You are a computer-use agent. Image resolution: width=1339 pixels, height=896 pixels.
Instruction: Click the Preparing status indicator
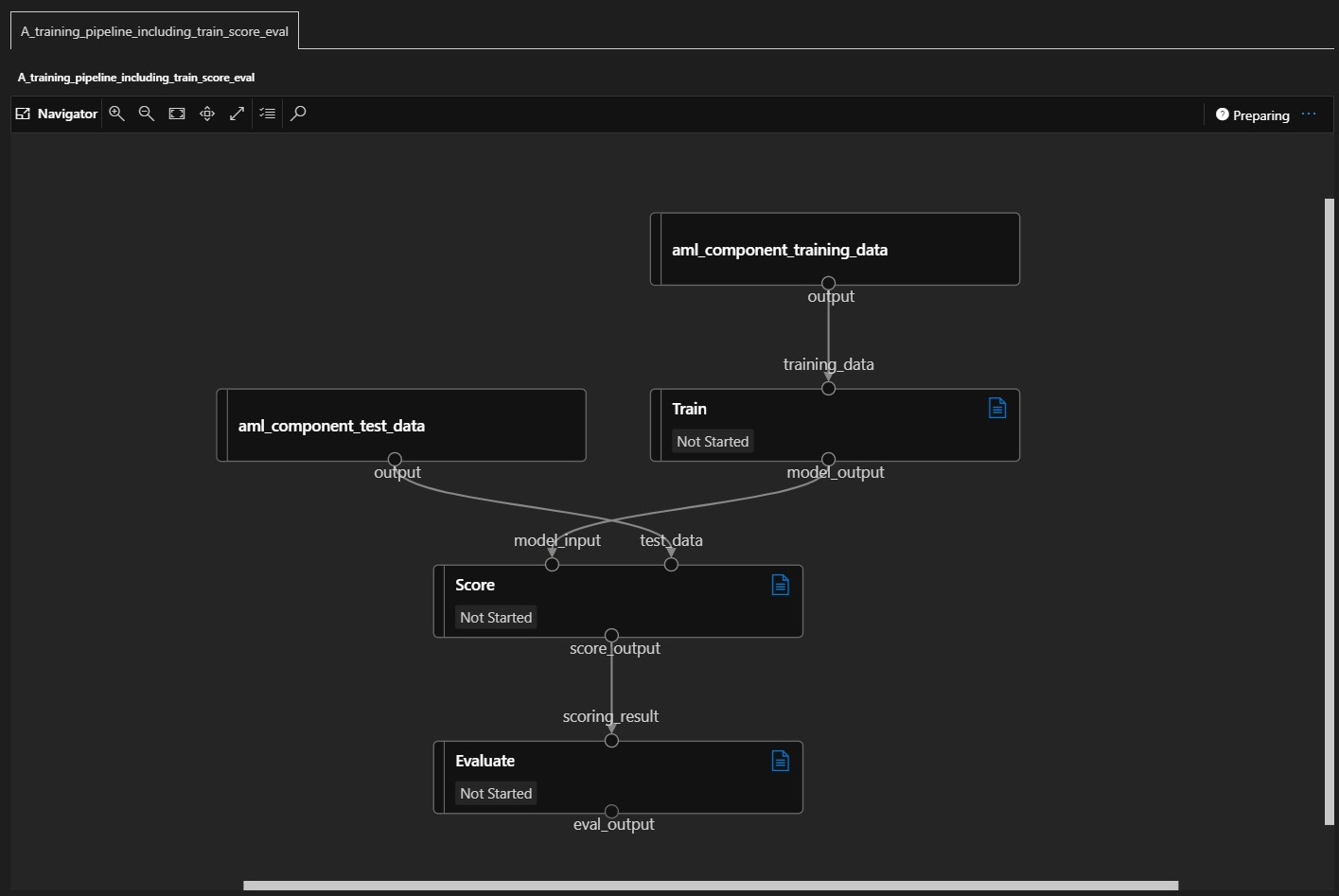[x=1252, y=115]
